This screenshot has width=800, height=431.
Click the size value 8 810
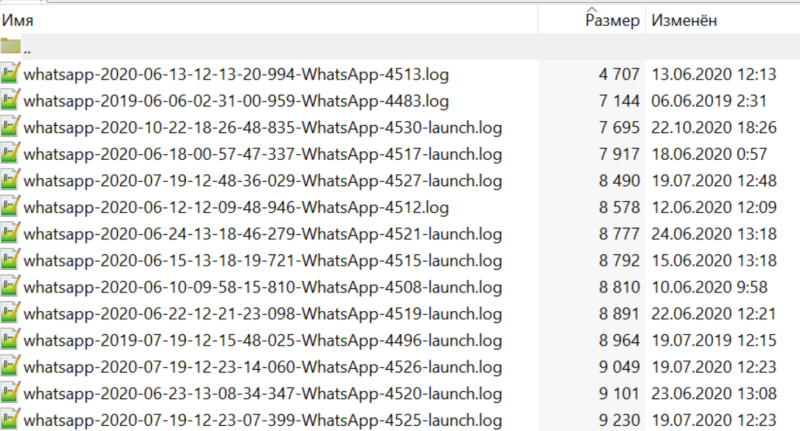[x=619, y=287]
